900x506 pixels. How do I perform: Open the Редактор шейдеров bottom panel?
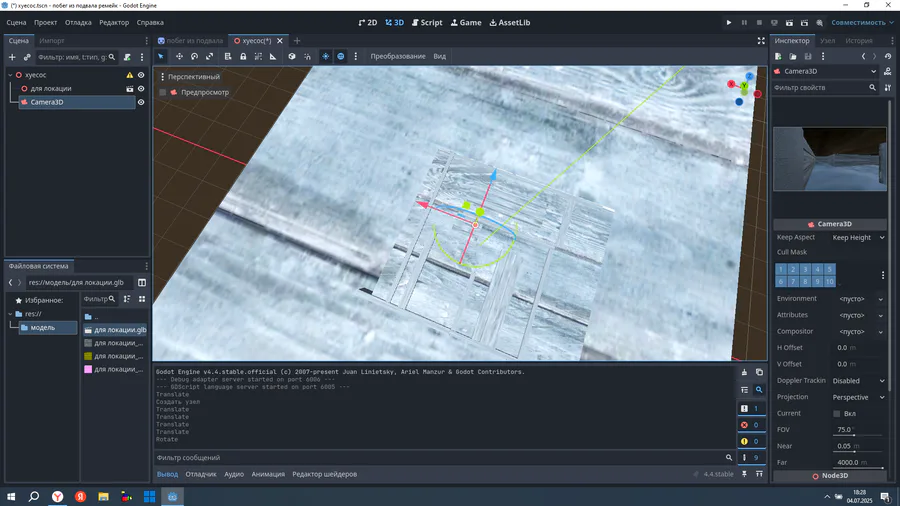coord(324,474)
